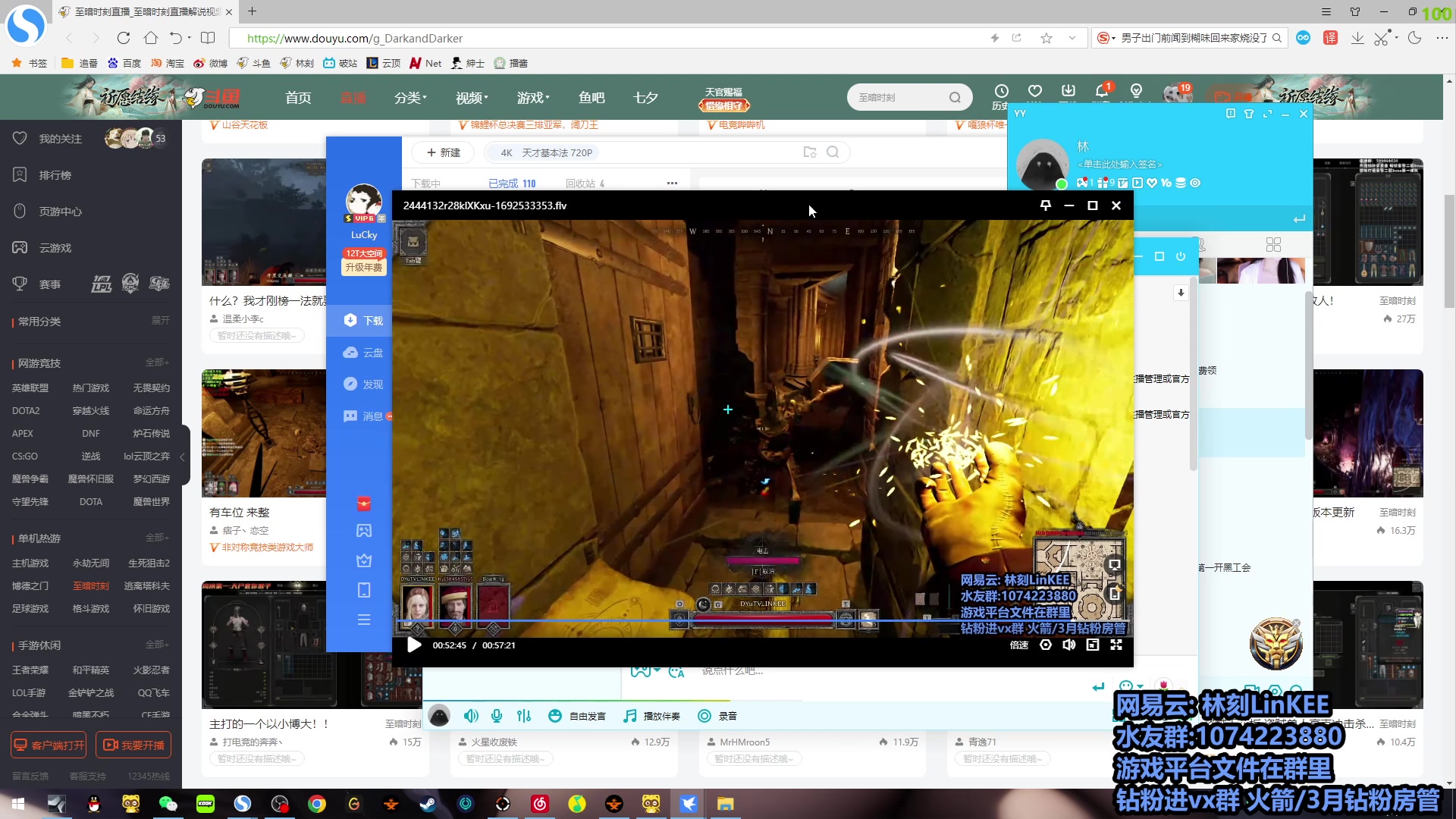The height and width of the screenshot is (819, 1456).
Task: Start 录音 recording in YY
Action: pyautogui.click(x=717, y=716)
